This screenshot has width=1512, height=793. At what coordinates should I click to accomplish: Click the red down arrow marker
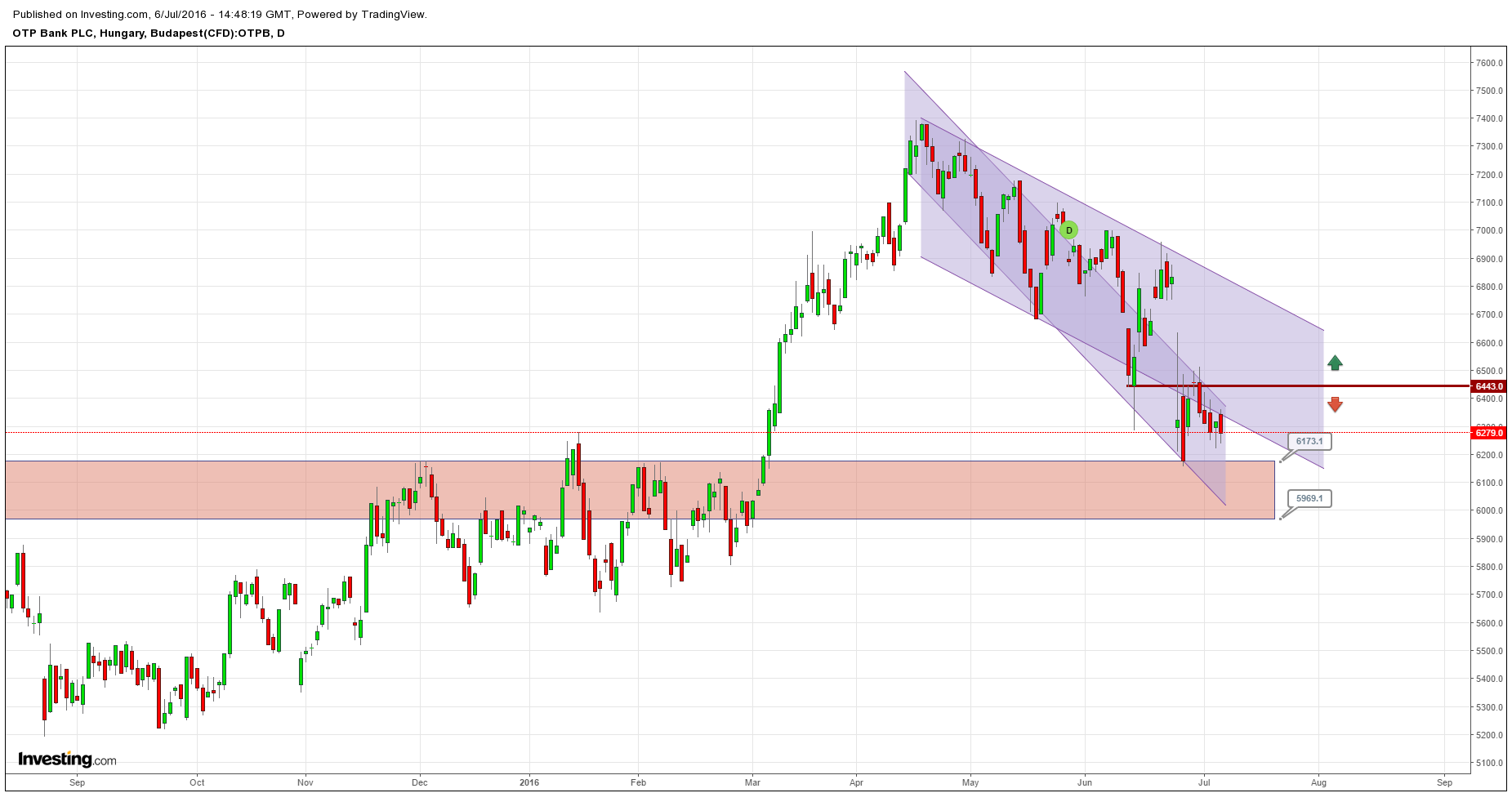click(x=1335, y=404)
